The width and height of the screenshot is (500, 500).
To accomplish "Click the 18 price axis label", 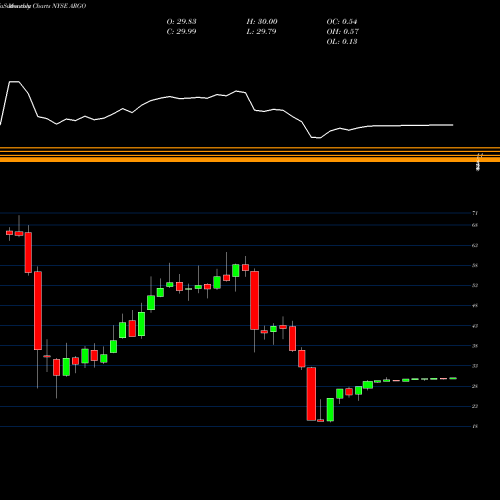I will tap(475, 426).
